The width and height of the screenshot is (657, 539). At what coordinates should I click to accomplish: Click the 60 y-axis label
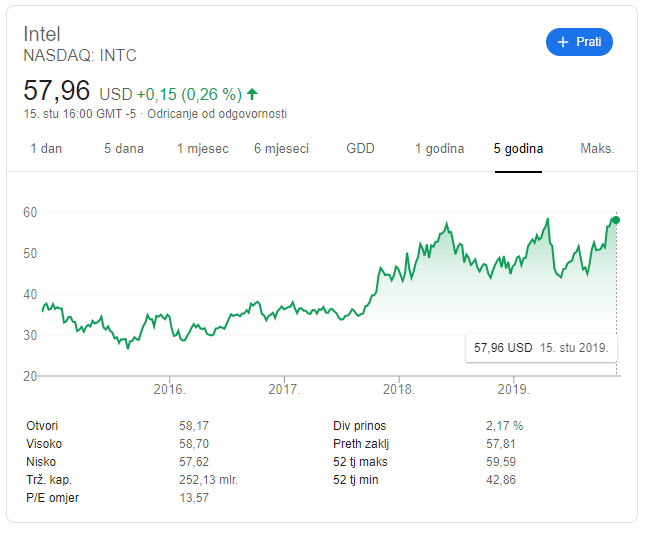point(30,212)
